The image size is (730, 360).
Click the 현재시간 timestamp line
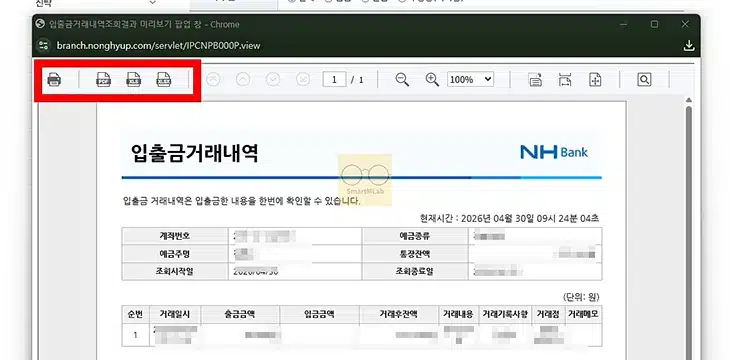(509, 218)
